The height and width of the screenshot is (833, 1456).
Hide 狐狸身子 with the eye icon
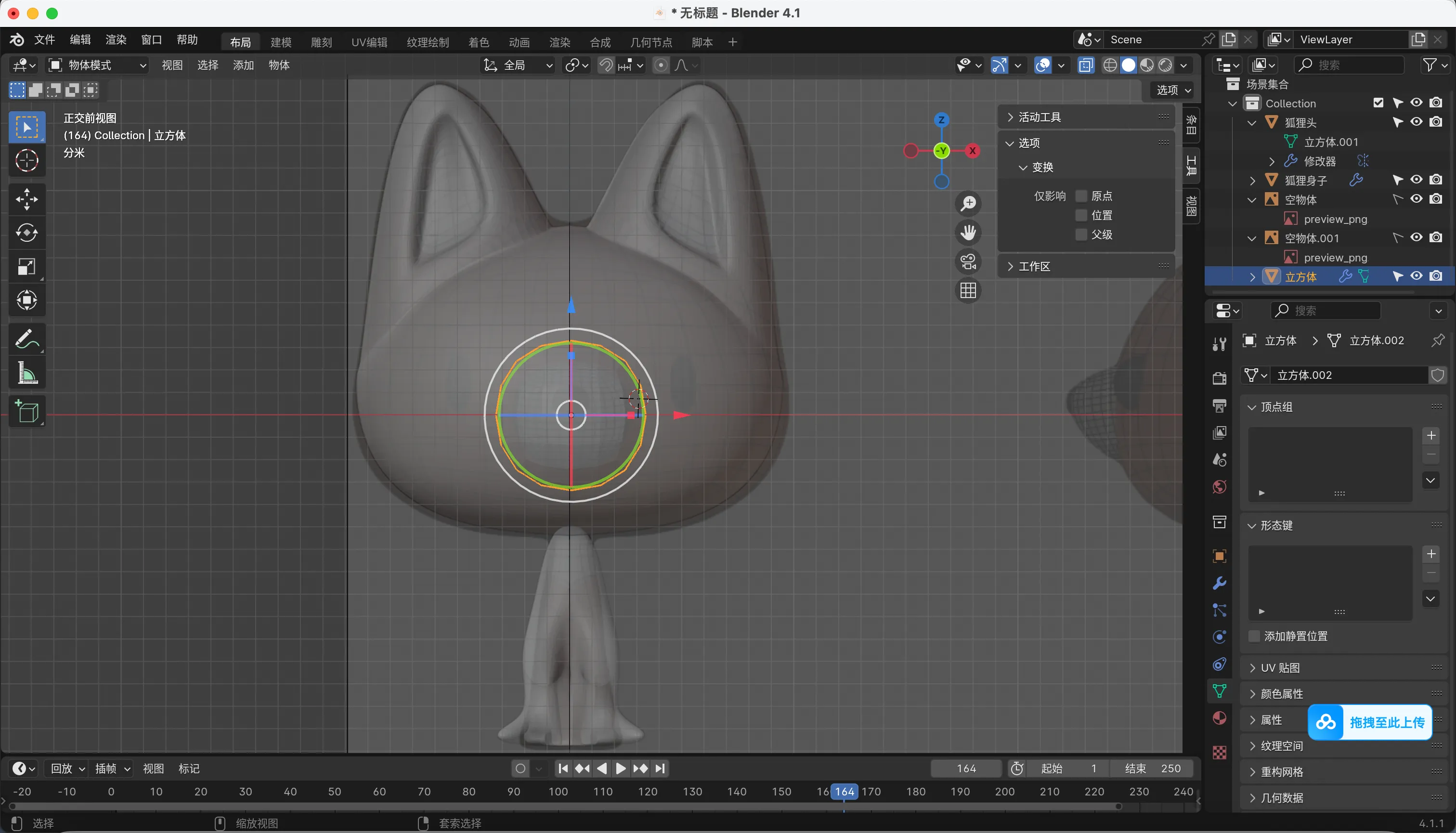coord(1416,180)
